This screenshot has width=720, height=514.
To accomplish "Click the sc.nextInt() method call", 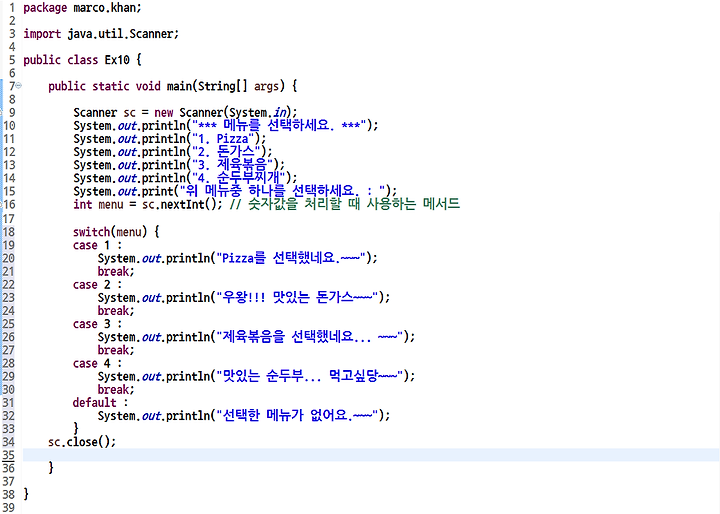I will pyautogui.click(x=182, y=204).
